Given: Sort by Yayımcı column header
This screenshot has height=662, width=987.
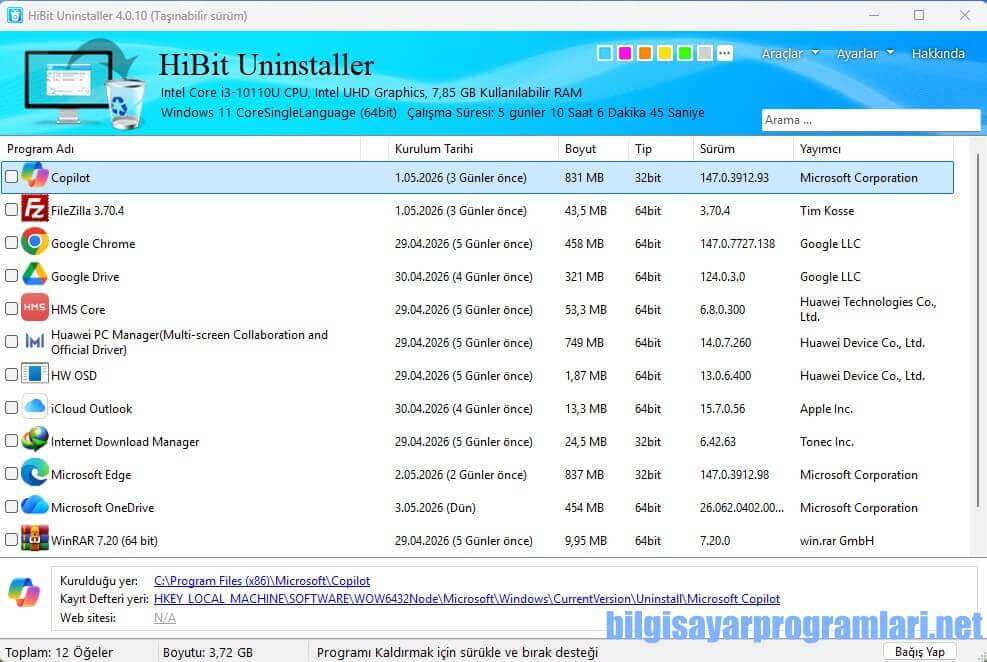Looking at the screenshot, I should [x=873, y=149].
